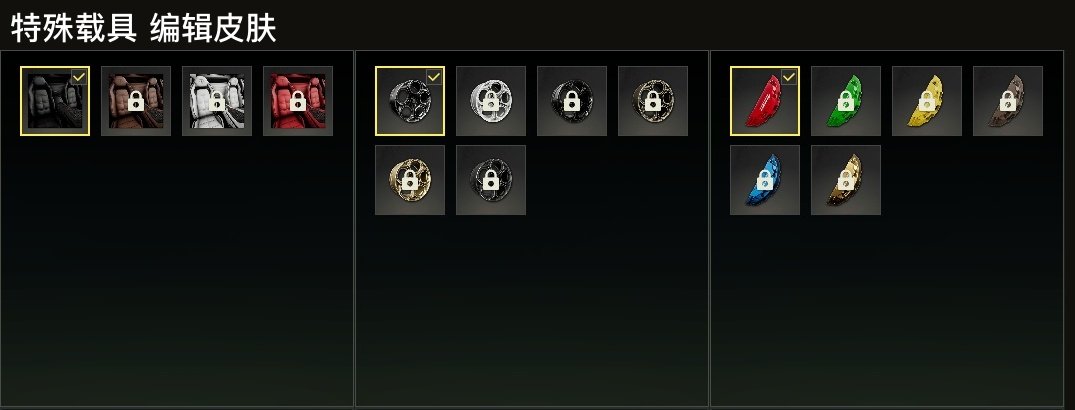Select the equipped dark chrome wheel rim

click(410, 101)
